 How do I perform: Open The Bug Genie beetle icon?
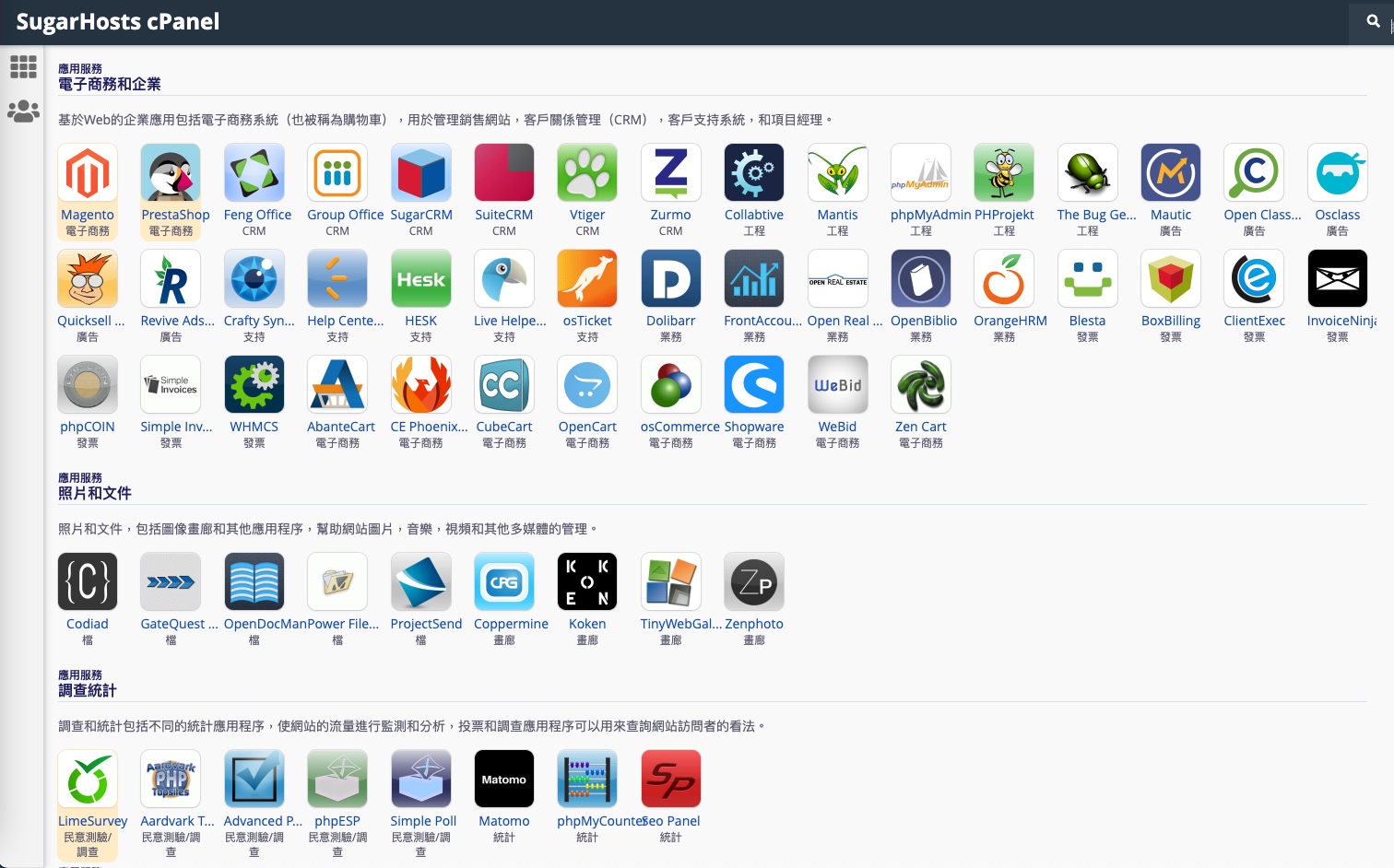point(1088,172)
